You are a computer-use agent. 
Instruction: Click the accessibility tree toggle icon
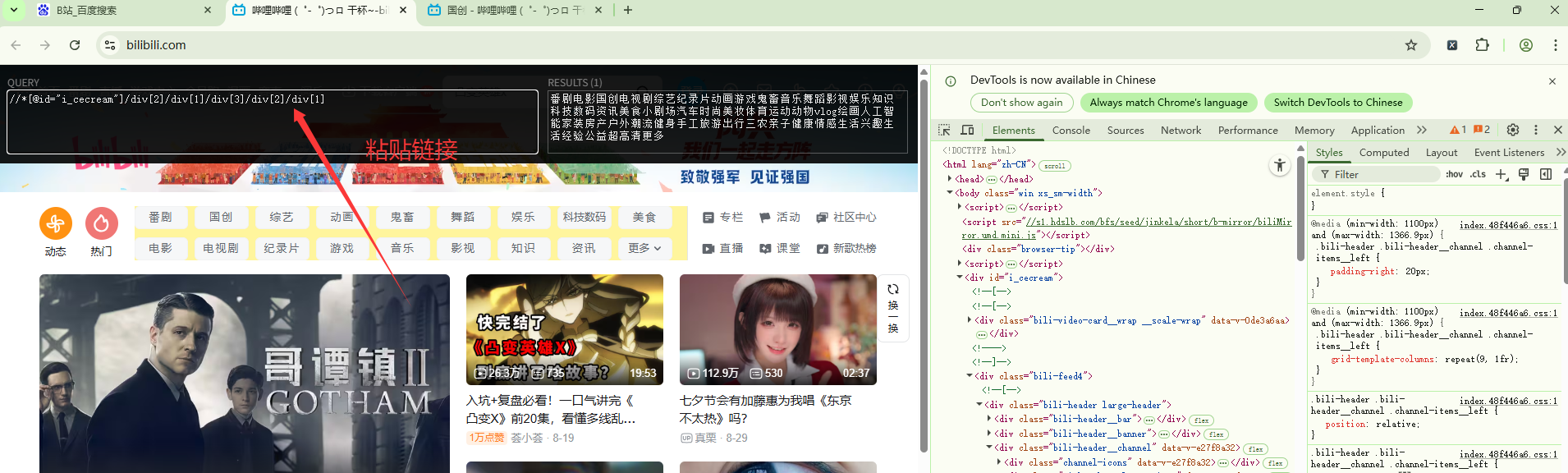coord(1279,165)
